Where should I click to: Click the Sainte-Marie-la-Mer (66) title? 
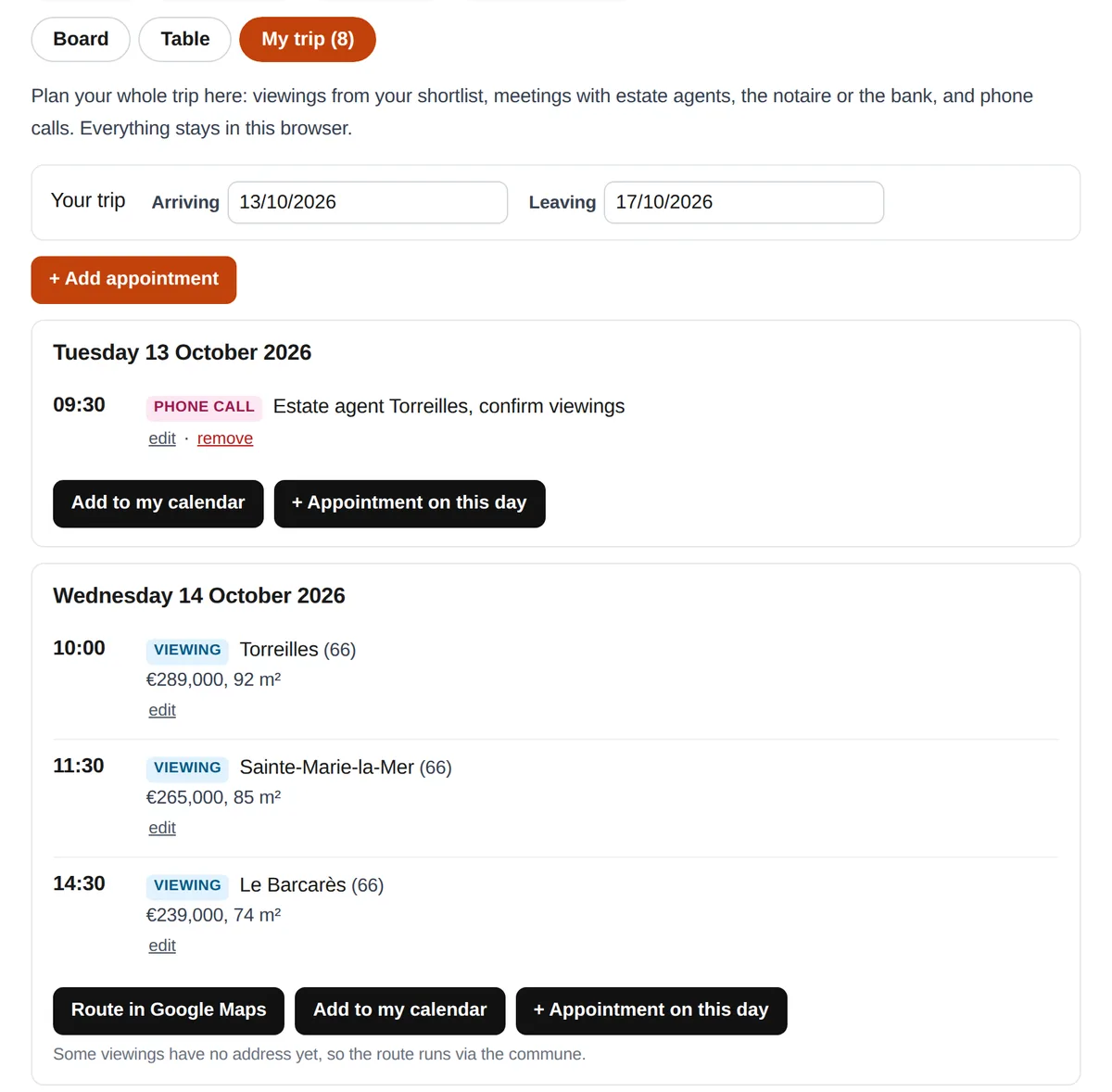[346, 768]
